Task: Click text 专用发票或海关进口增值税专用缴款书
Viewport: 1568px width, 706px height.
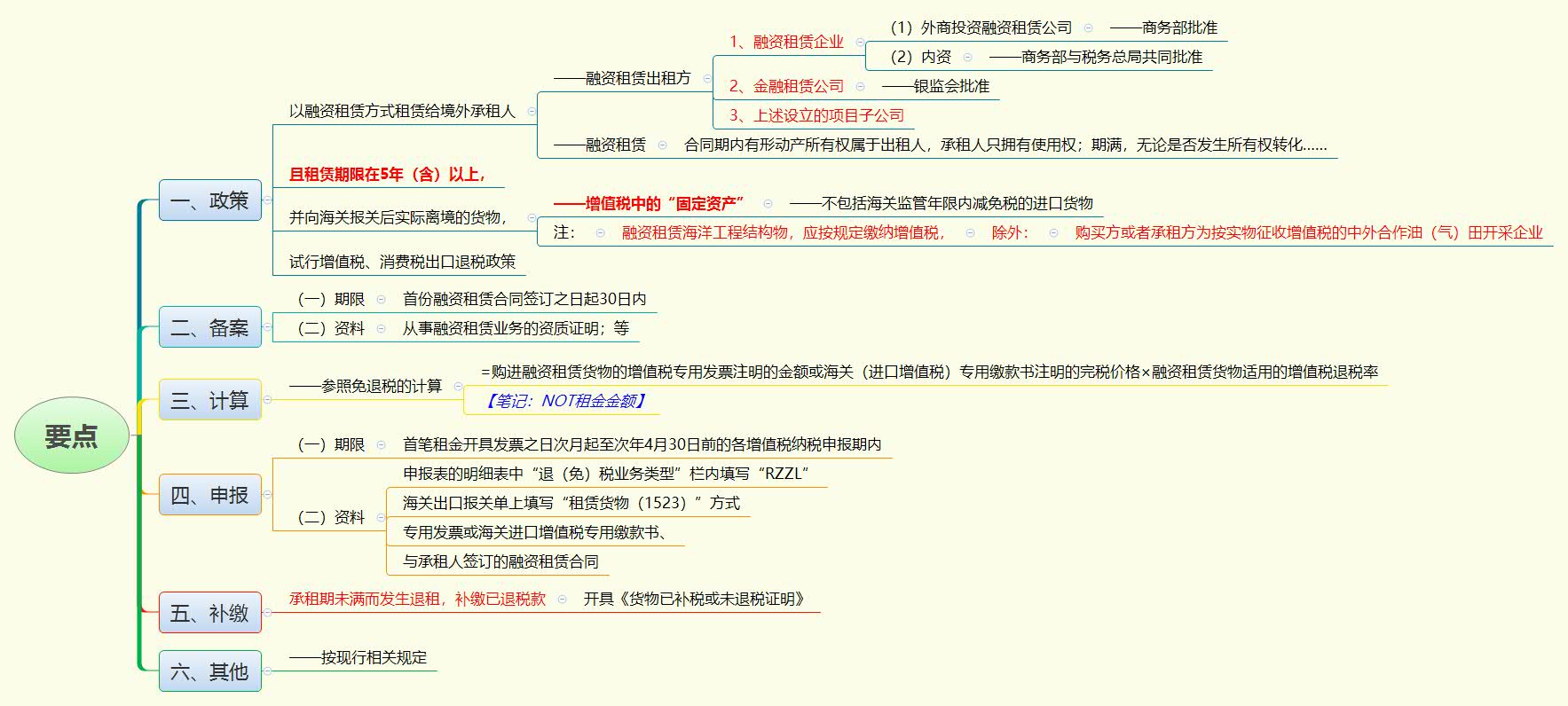Action: (x=535, y=532)
